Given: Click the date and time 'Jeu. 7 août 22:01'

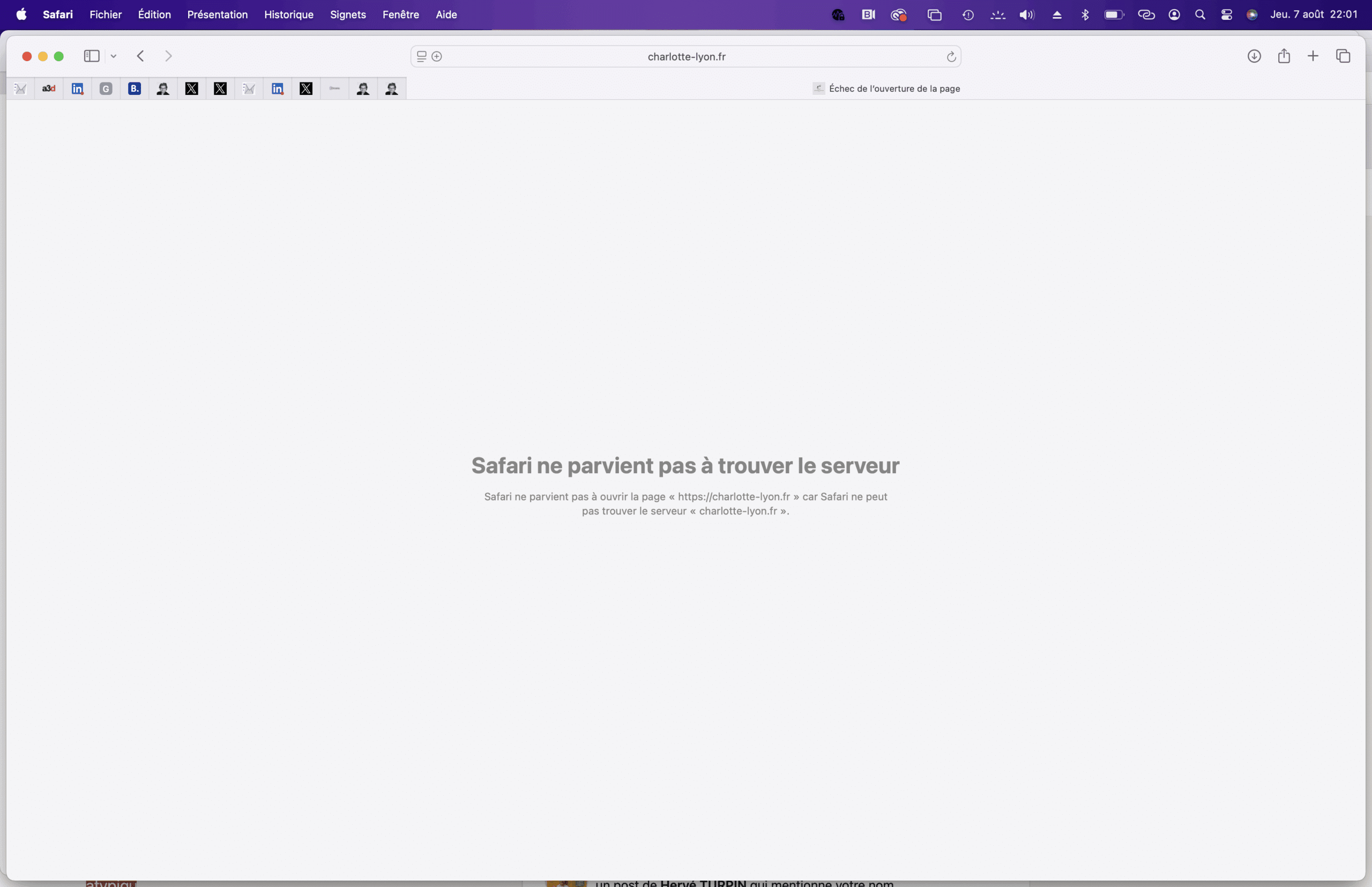Looking at the screenshot, I should [x=1314, y=14].
